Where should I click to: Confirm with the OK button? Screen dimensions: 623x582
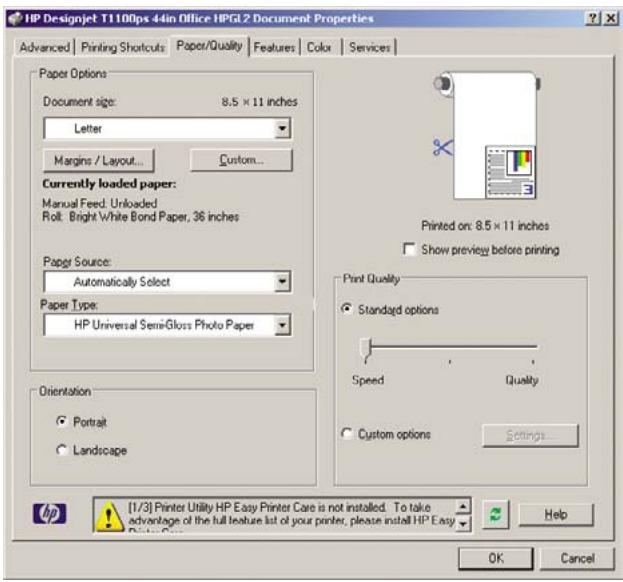tap(496, 558)
